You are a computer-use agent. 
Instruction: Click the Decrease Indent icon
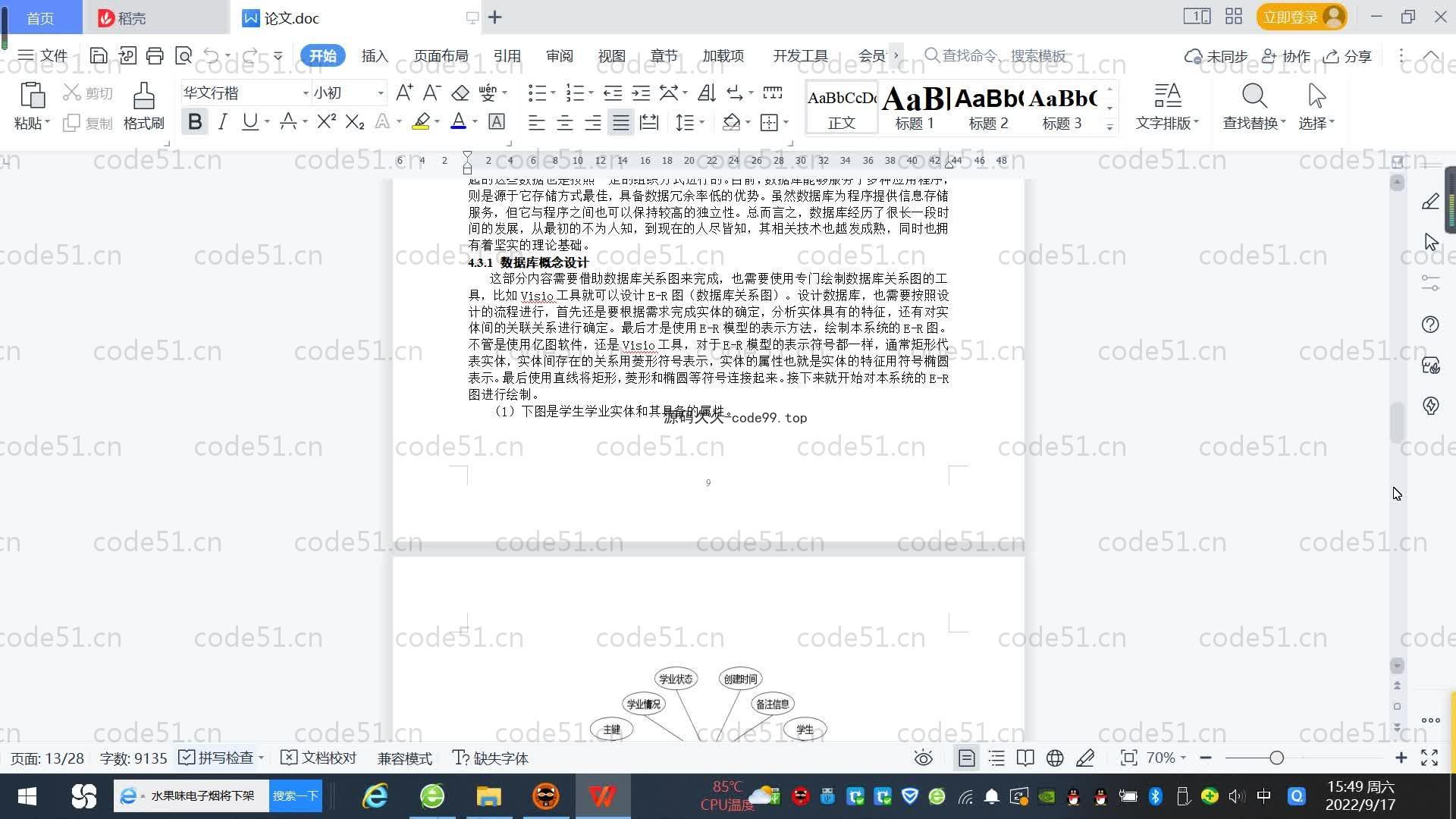tap(613, 93)
